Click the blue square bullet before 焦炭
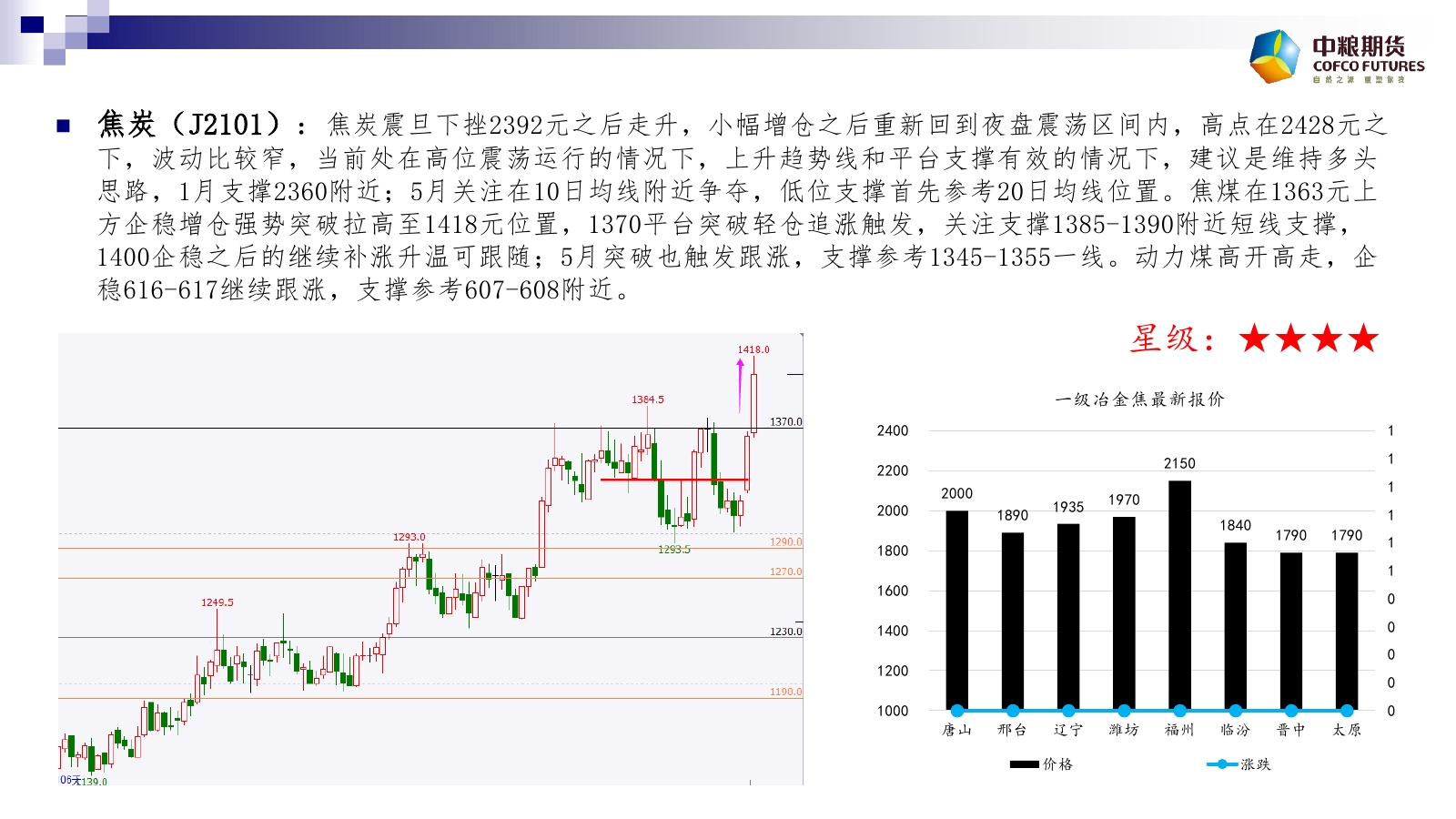 click(x=63, y=126)
